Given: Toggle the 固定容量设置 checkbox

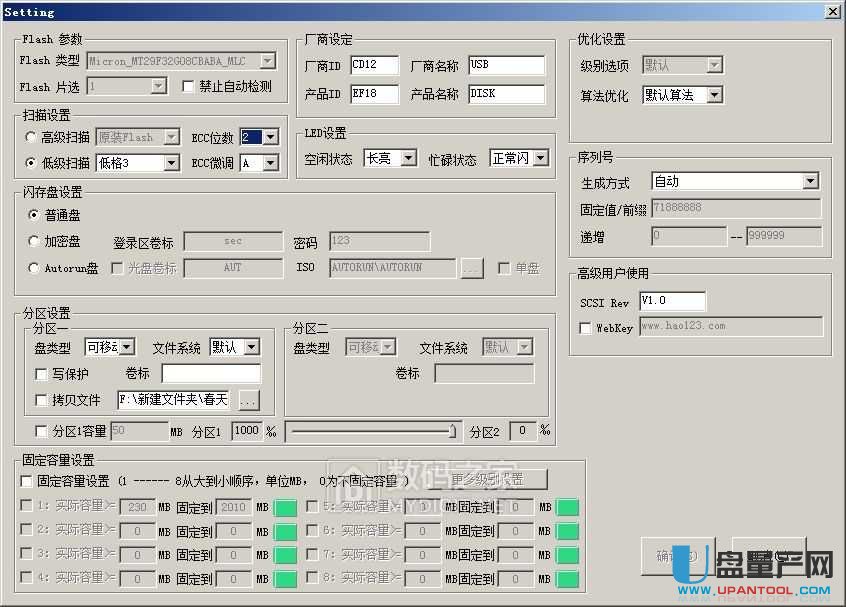Looking at the screenshot, I should pyautogui.click(x=27, y=481).
